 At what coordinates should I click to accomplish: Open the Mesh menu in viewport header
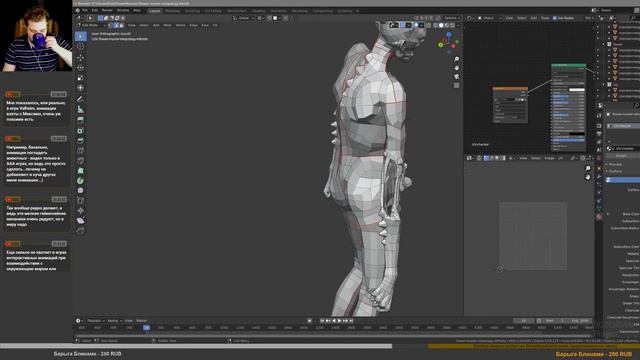coord(167,25)
